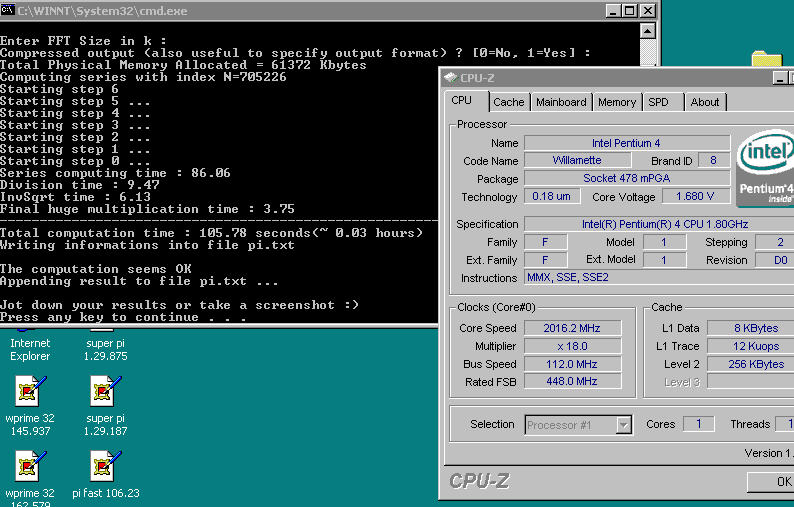Click the Cores count field

coord(699,424)
